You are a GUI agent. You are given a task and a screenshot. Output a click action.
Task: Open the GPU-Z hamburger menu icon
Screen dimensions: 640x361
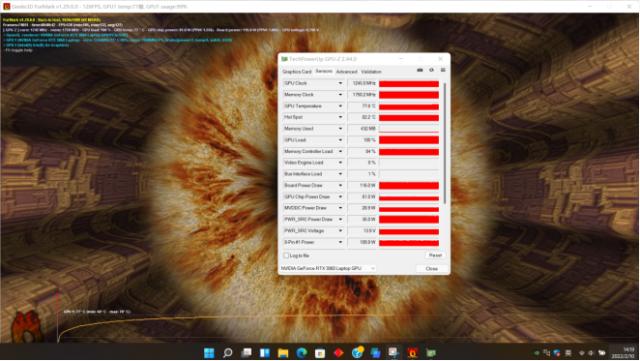pos(443,70)
